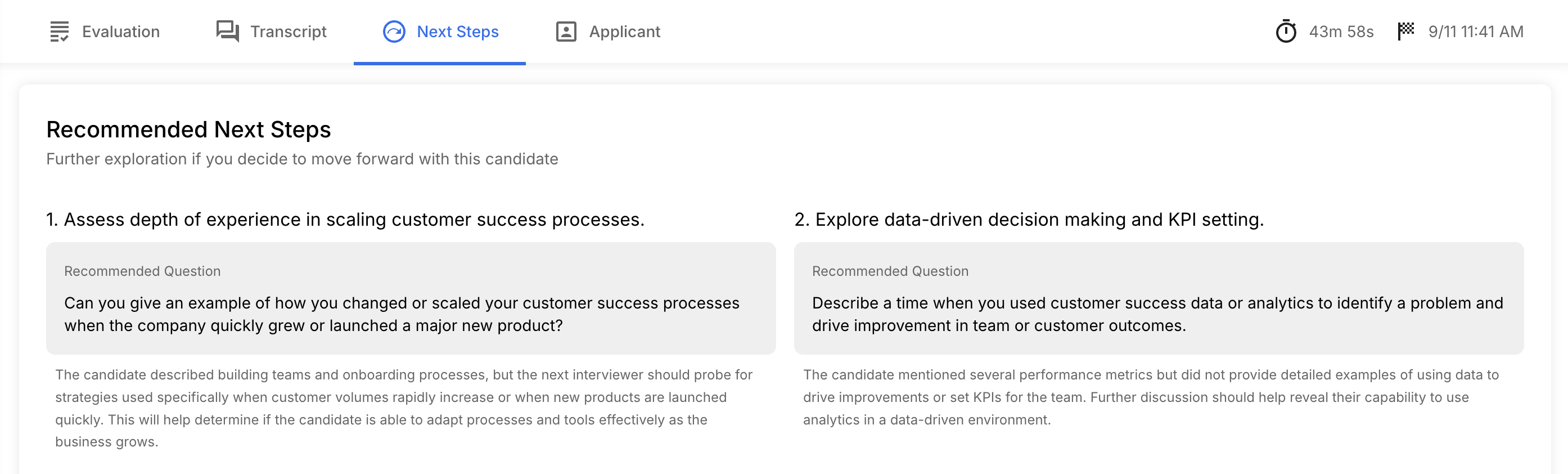Click the explanation about performance metrics

[x=1151, y=397]
